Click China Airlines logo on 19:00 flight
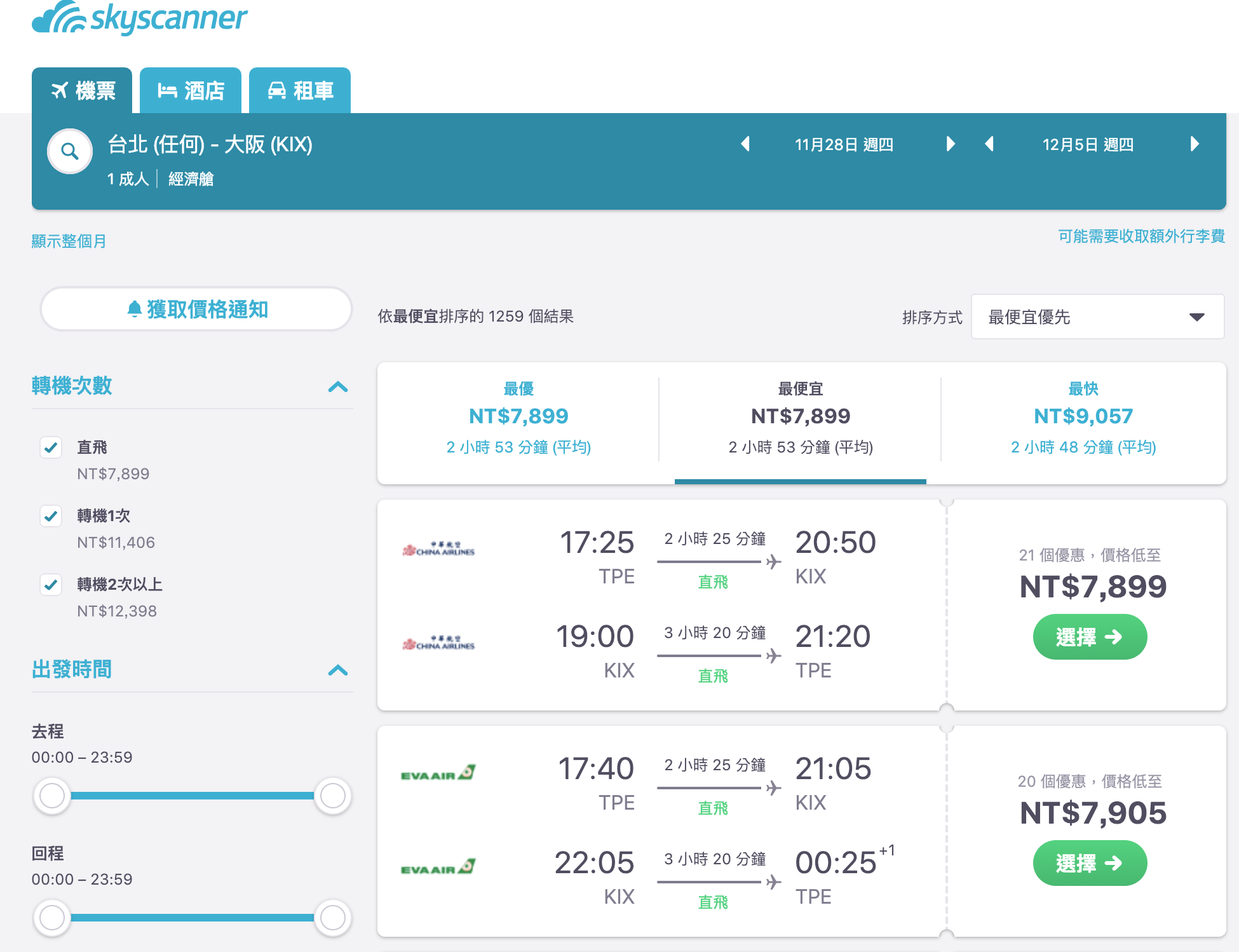The height and width of the screenshot is (952, 1239). (438, 643)
